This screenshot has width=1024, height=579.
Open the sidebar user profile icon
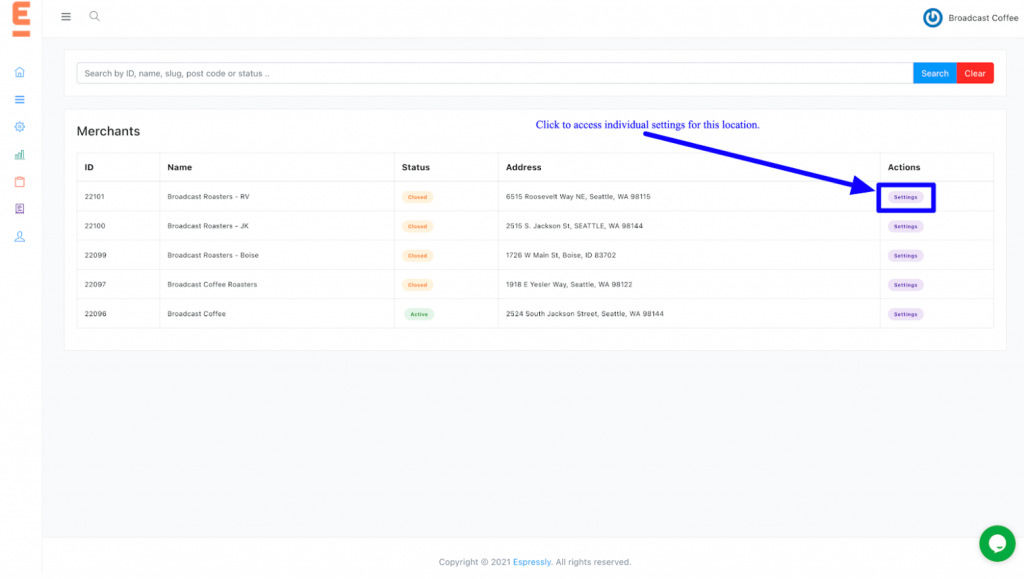(20, 236)
